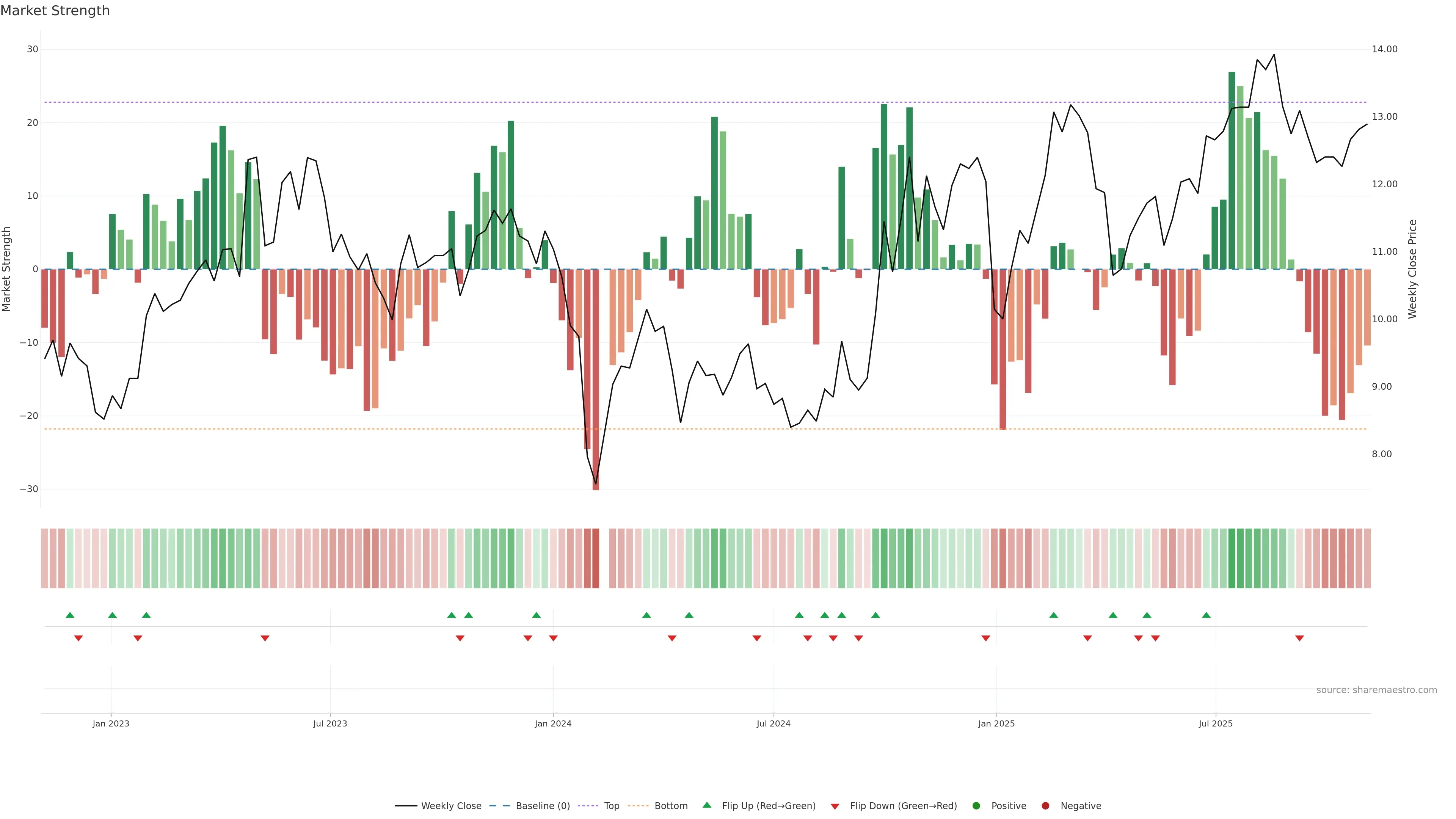Select the leftmost red flip-down marker triangle

[x=78, y=638]
